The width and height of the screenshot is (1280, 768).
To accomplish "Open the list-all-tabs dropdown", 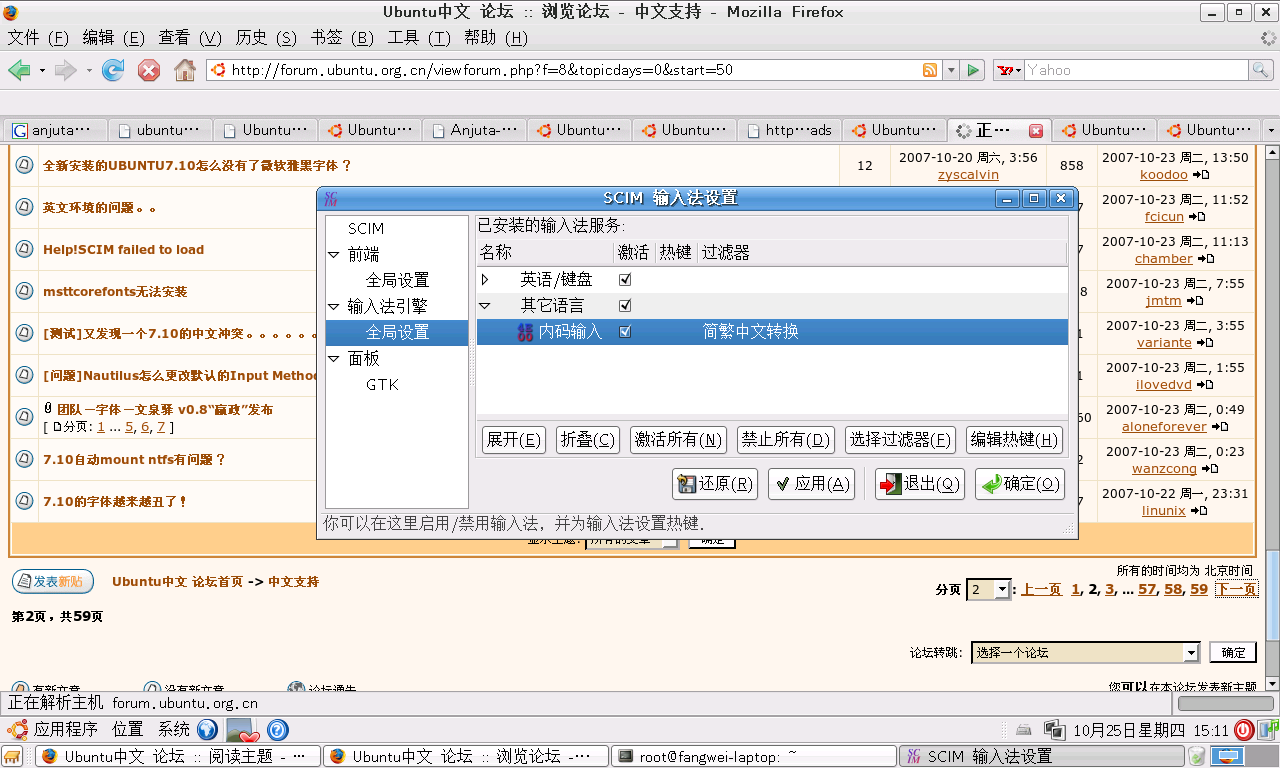I will coord(1271,131).
